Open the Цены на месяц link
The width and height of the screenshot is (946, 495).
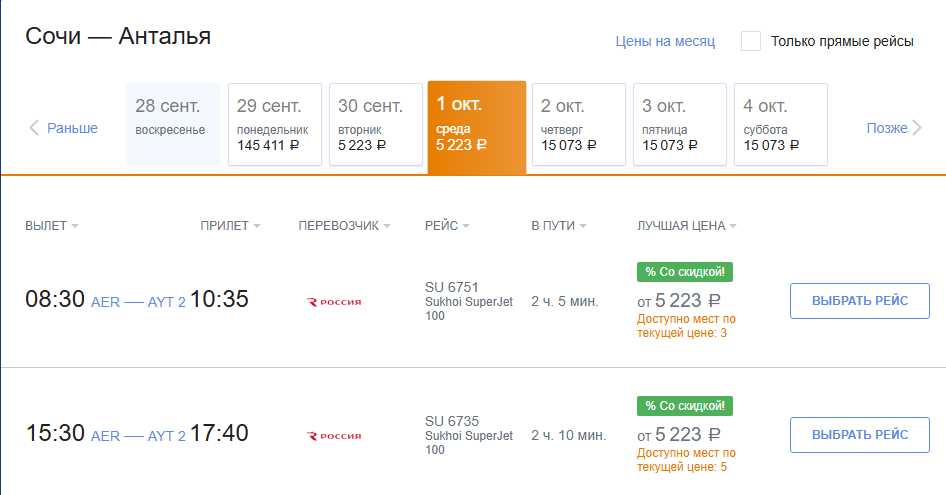pyautogui.click(x=665, y=41)
